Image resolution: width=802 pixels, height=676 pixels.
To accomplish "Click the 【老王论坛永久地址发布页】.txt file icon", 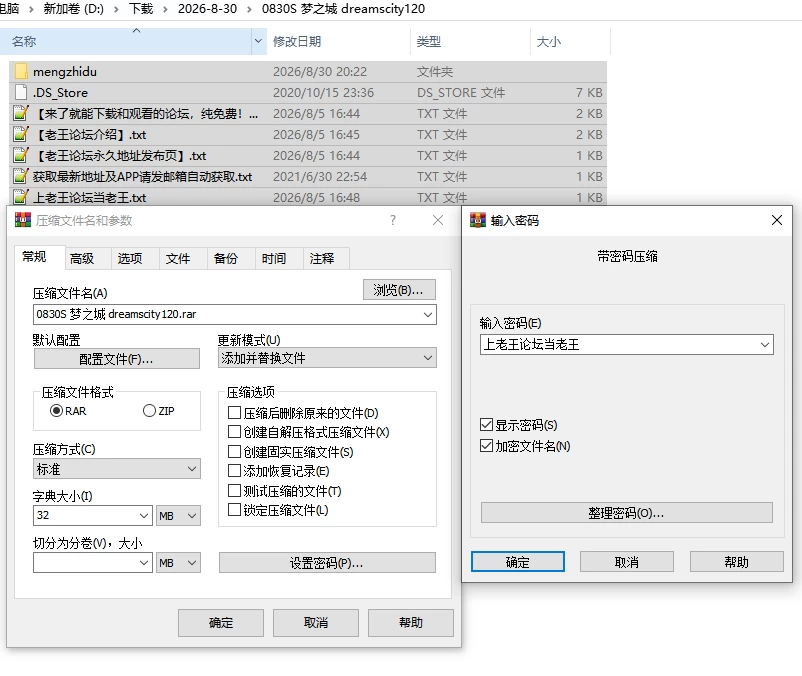I will [21, 155].
